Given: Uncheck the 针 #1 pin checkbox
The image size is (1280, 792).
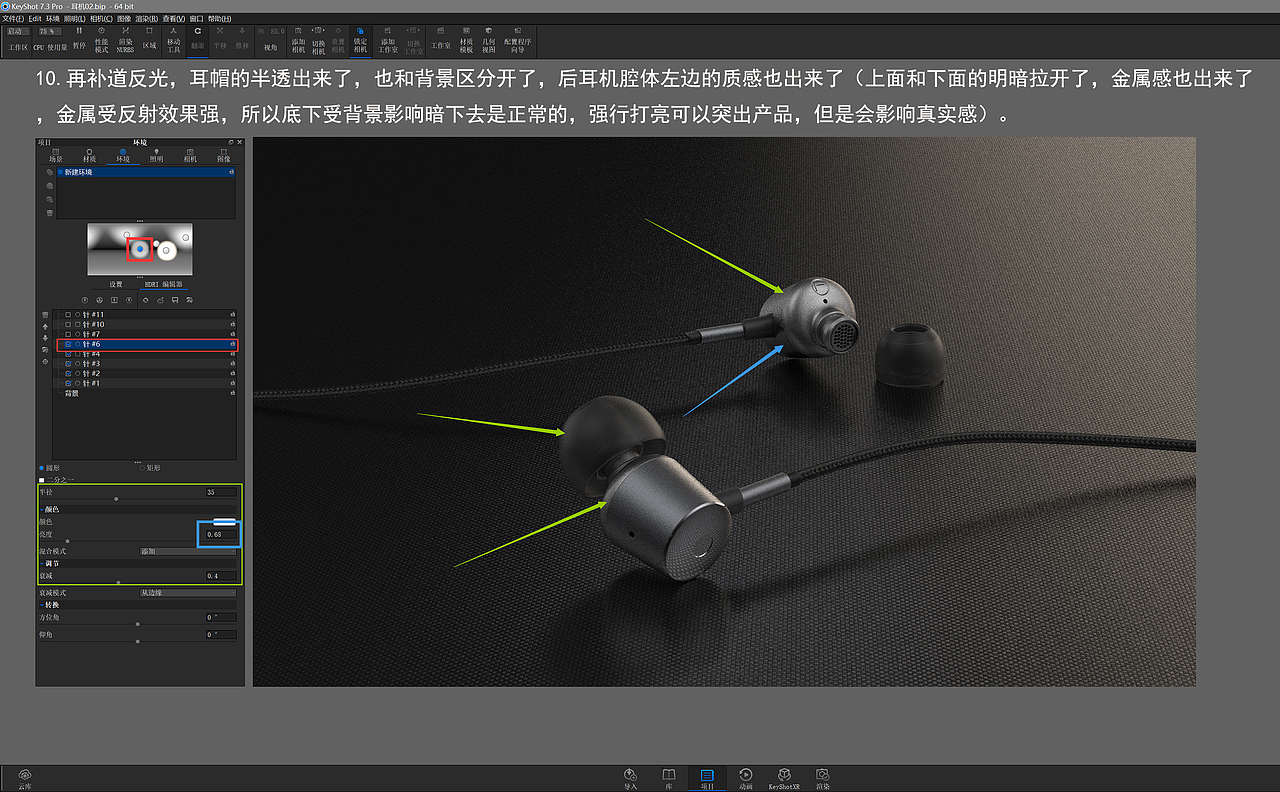Looking at the screenshot, I should 68,384.
